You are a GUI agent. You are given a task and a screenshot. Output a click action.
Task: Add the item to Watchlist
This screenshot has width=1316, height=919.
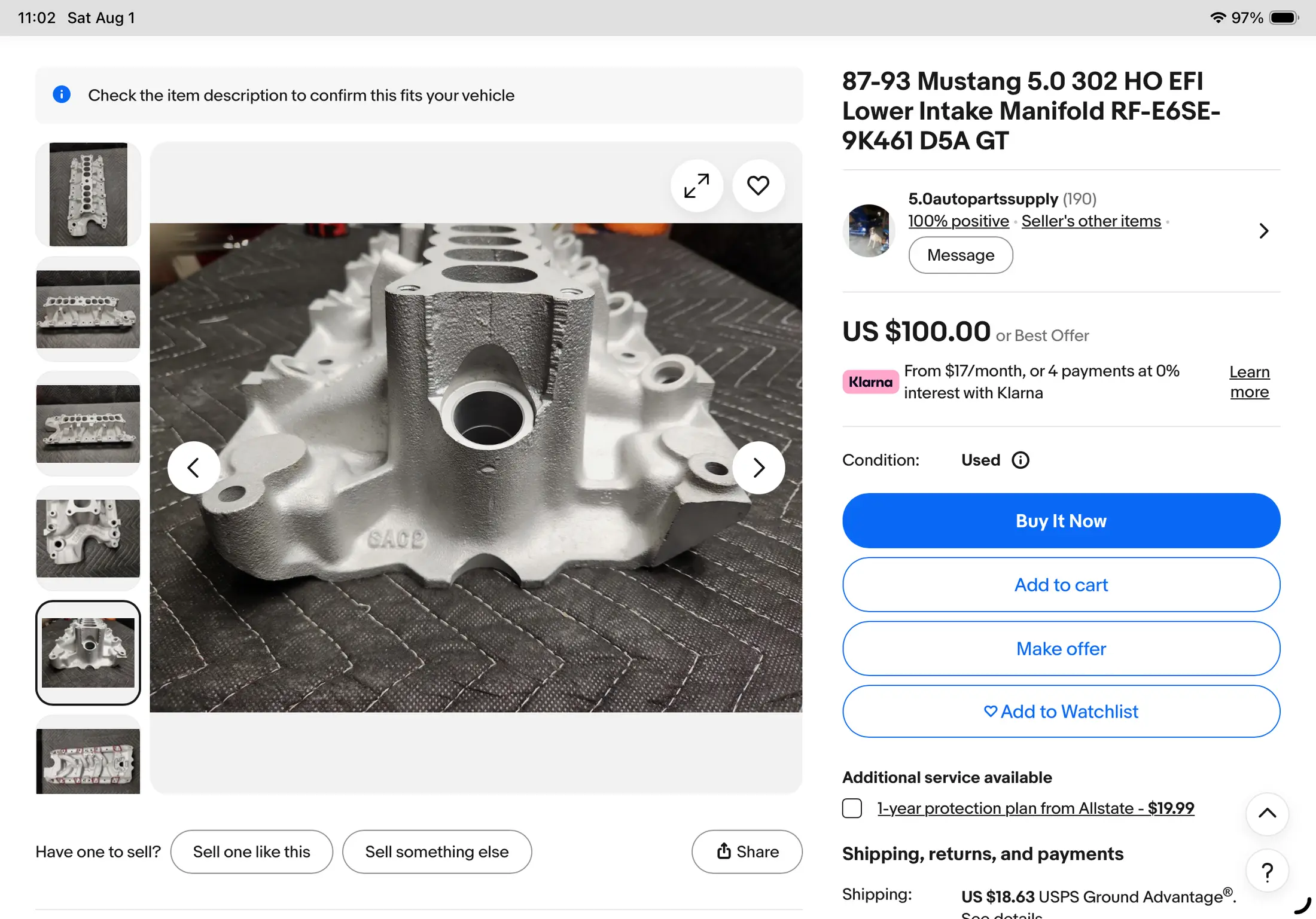click(x=1061, y=712)
